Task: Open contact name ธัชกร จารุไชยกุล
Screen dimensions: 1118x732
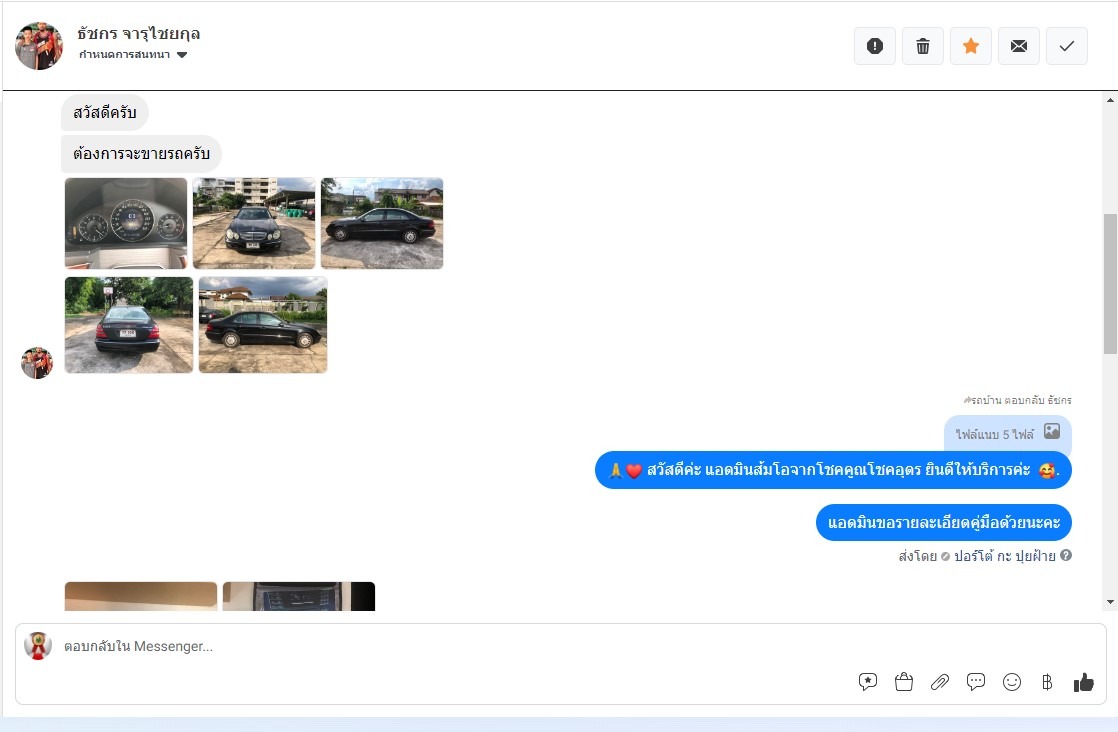Action: (139, 33)
